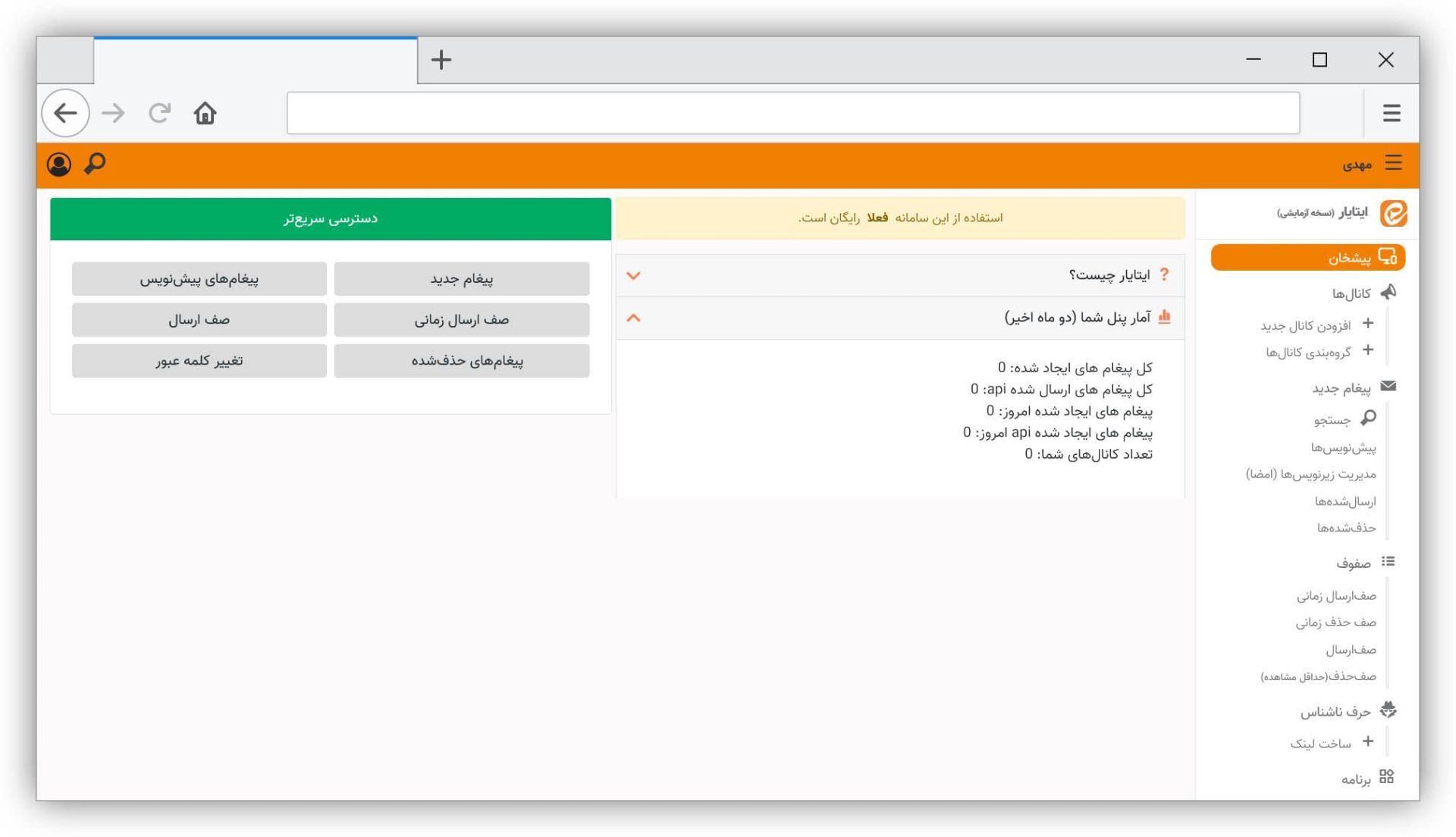Click plus icon for افزودن کانال جدید
The width and height of the screenshot is (1456, 837).
(x=1368, y=324)
